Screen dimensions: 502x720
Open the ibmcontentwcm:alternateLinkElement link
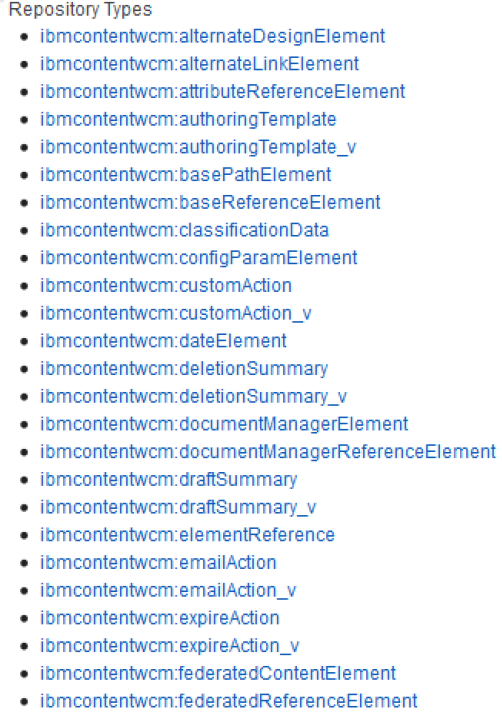click(199, 64)
